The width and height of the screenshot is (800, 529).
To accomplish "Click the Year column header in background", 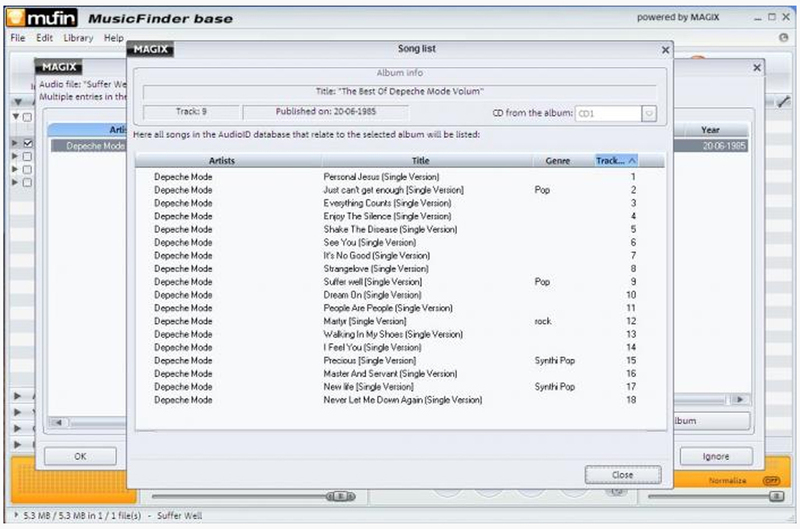I will [710, 130].
